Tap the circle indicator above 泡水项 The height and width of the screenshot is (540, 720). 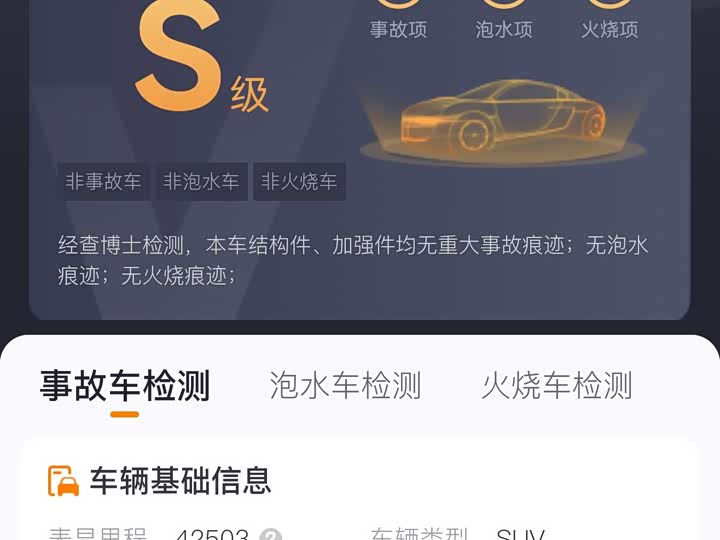(x=504, y=4)
